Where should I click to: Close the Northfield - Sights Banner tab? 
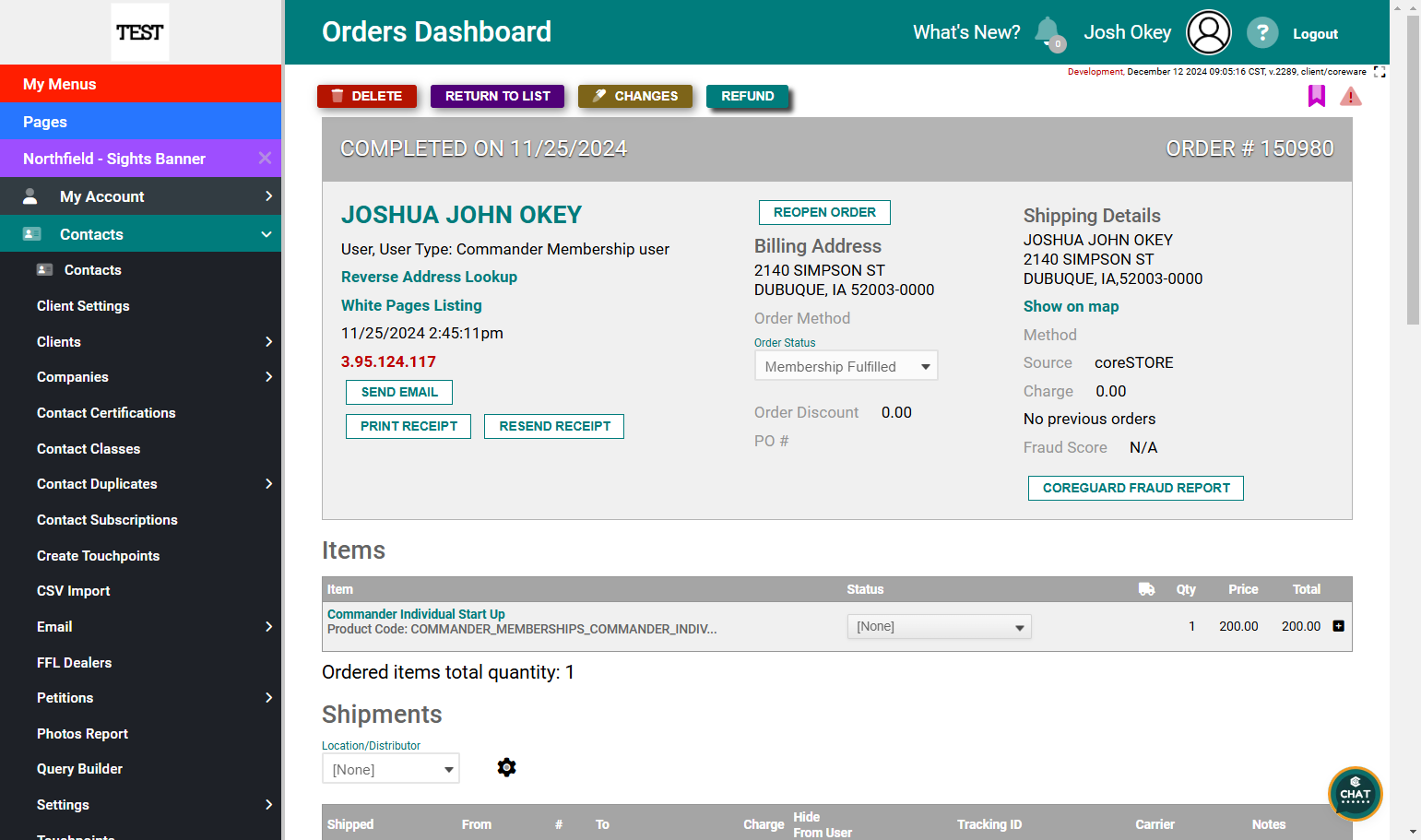(265, 158)
